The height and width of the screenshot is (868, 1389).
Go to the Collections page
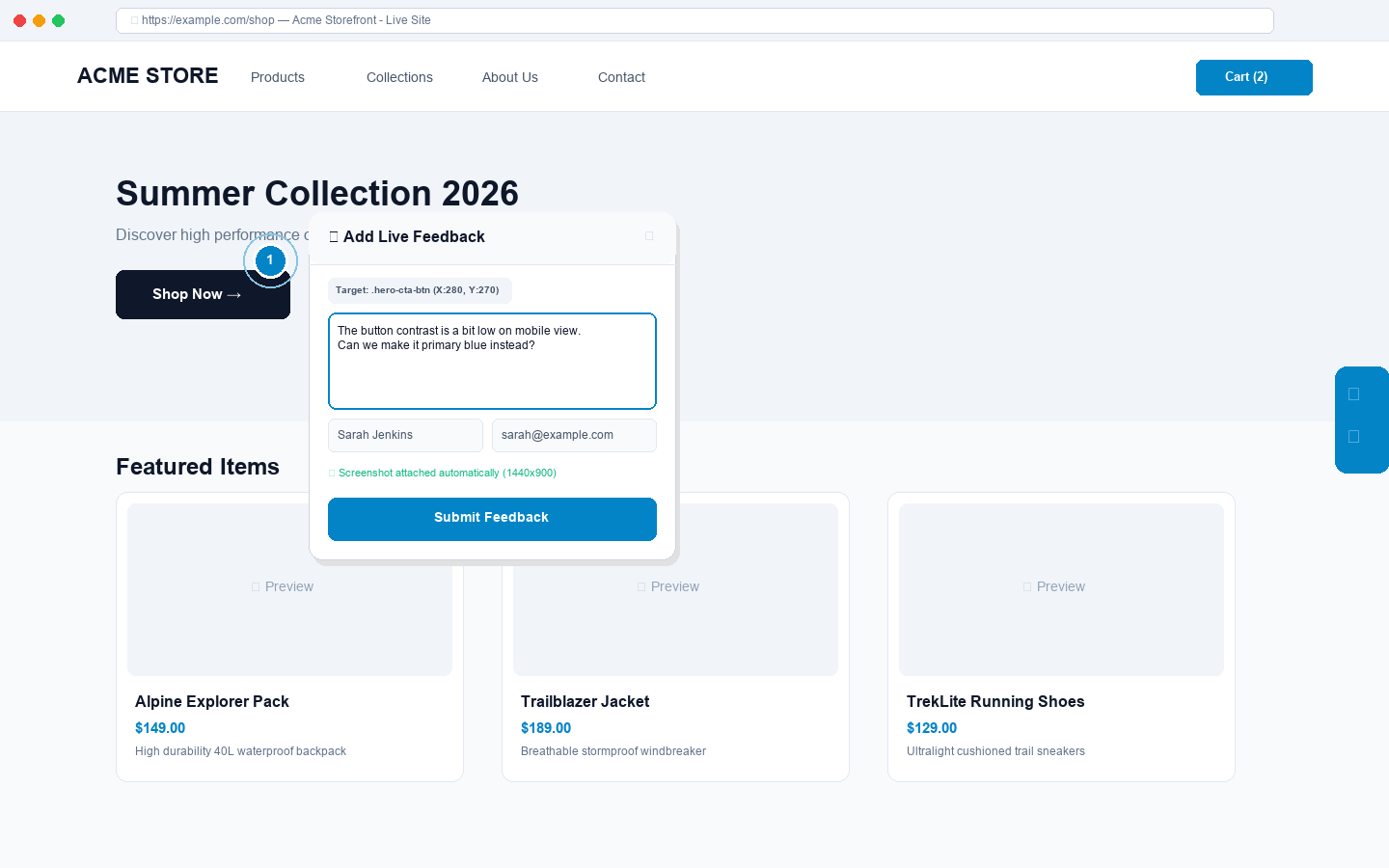pyautogui.click(x=399, y=77)
